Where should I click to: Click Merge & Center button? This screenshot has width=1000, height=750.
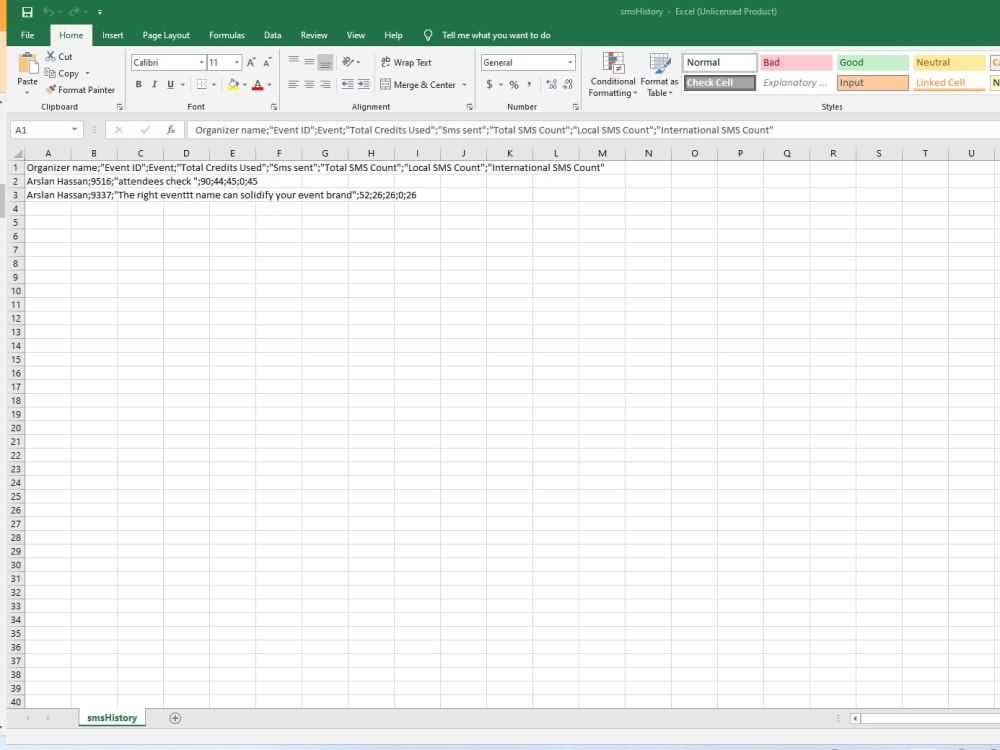pyautogui.click(x=418, y=84)
